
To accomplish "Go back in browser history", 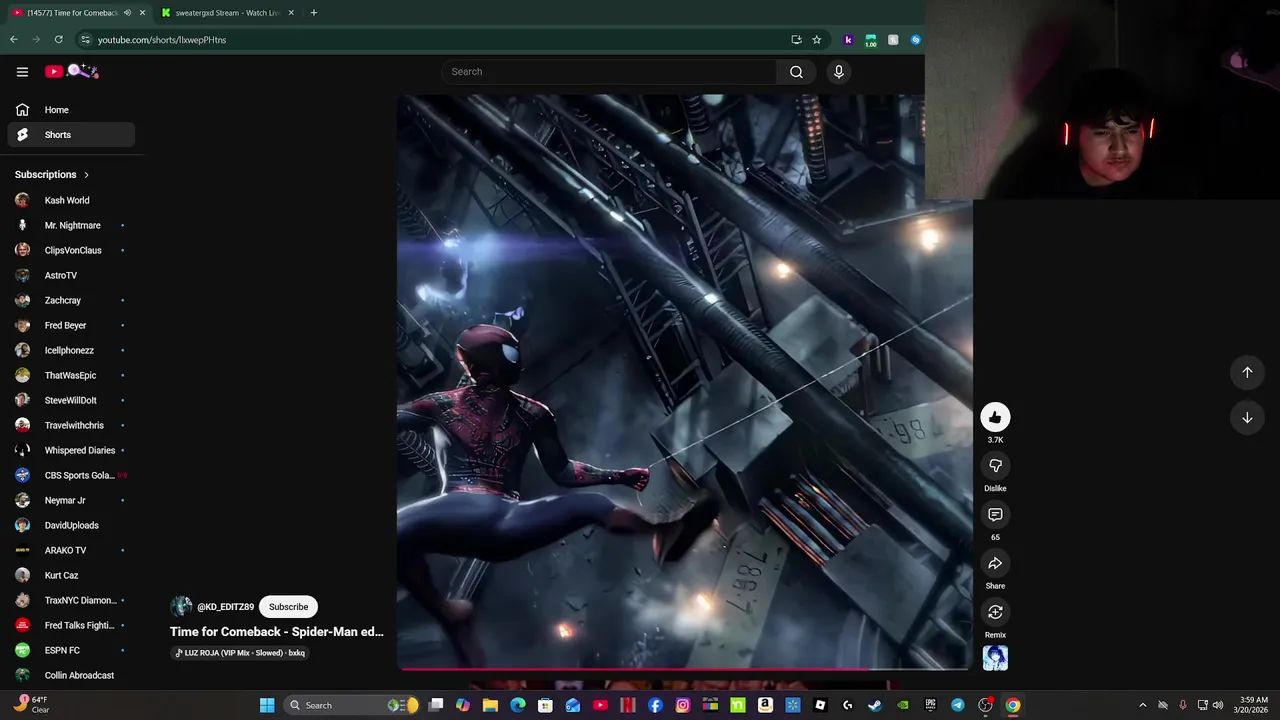I will (14, 40).
